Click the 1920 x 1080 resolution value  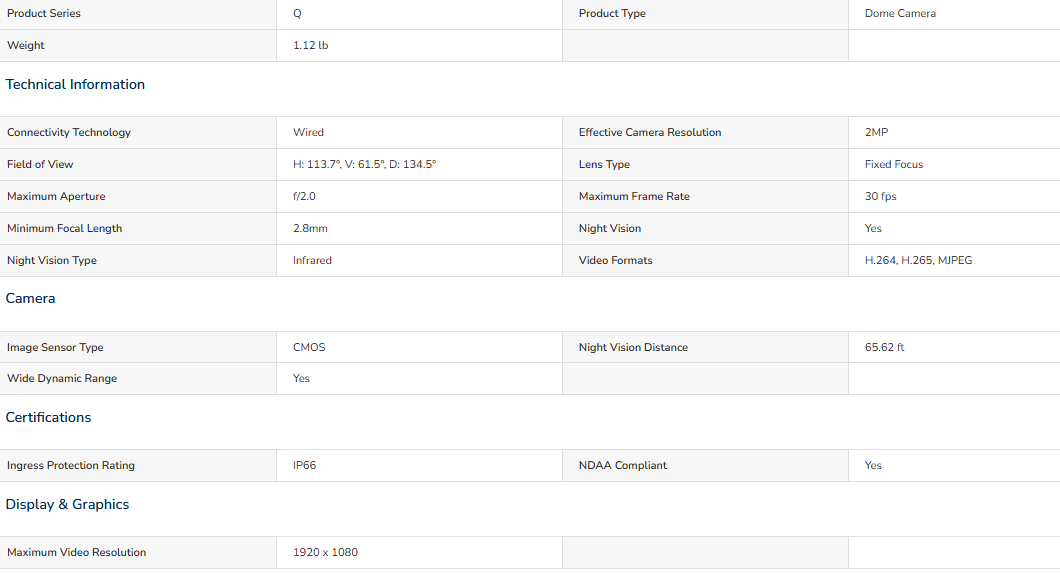pyautogui.click(x=325, y=553)
